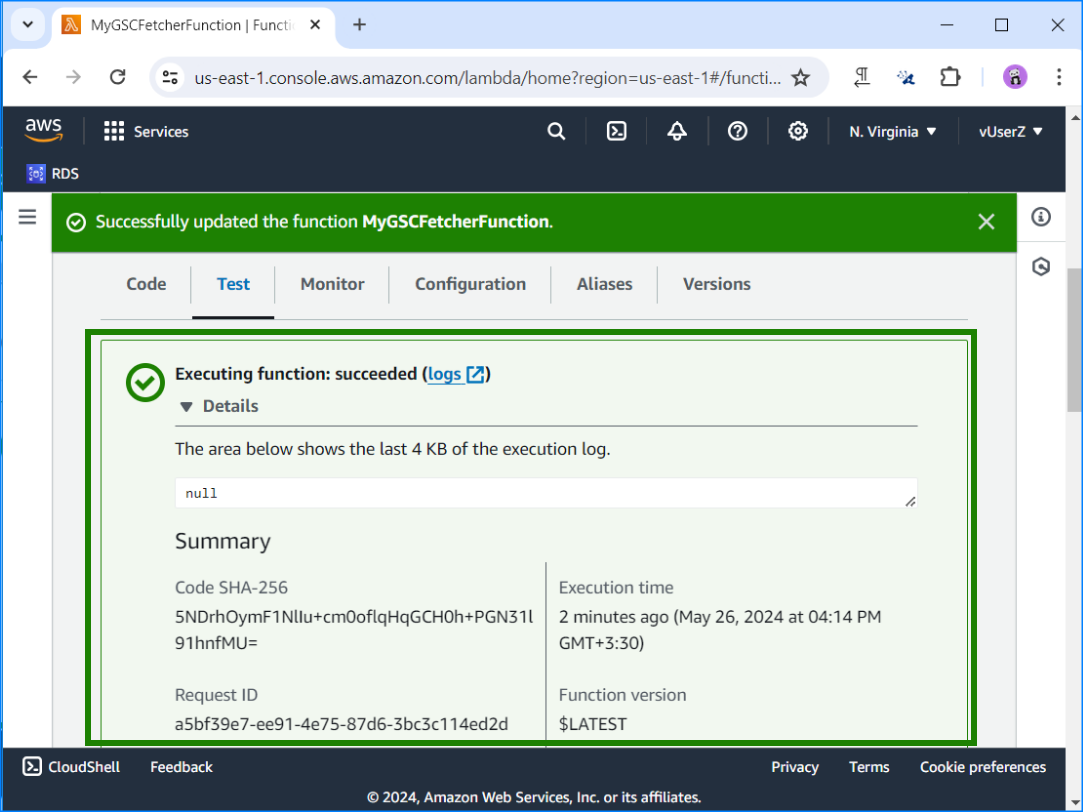This screenshot has height=812, width=1083.
Task: Open the info panel icon on right edge
Action: (x=1040, y=216)
